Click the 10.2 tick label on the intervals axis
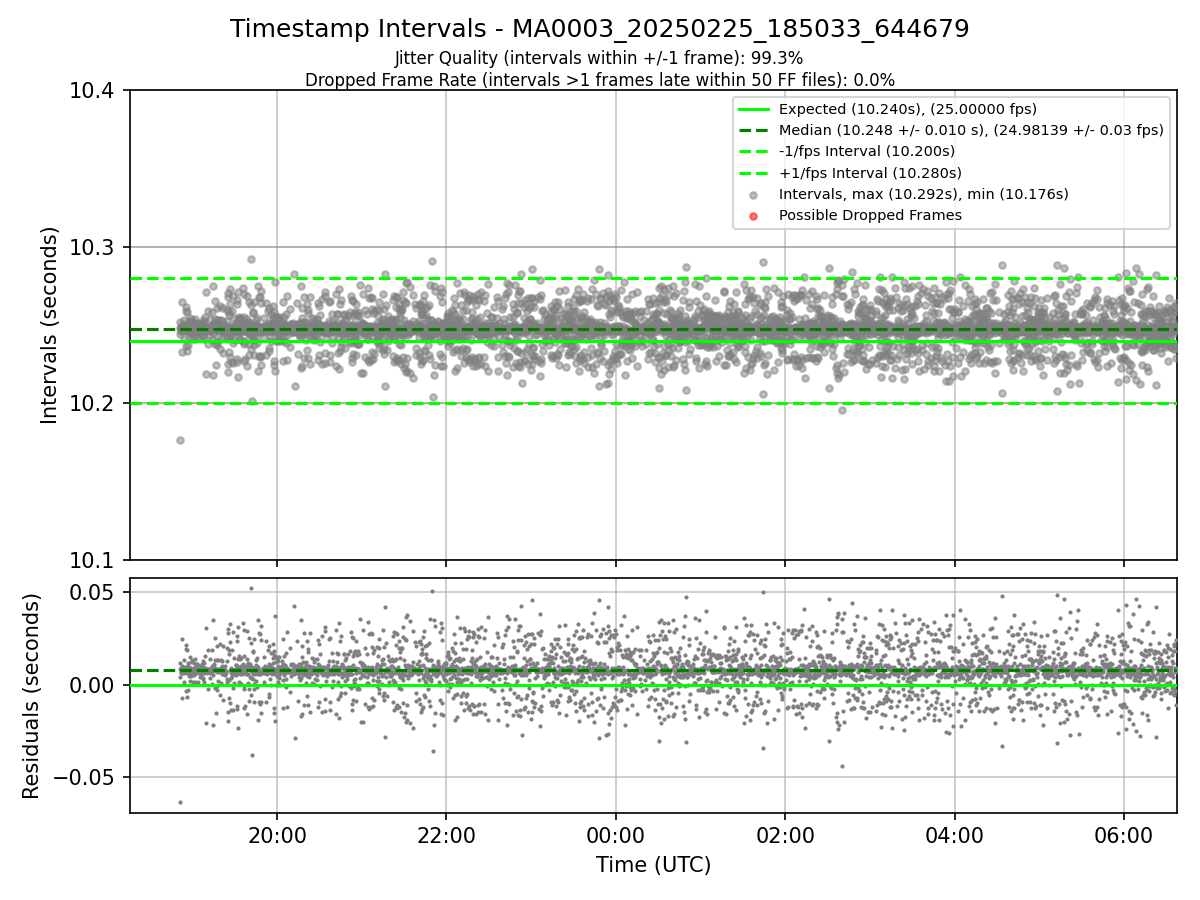Viewport: 1200px width, 900px height. (x=94, y=404)
